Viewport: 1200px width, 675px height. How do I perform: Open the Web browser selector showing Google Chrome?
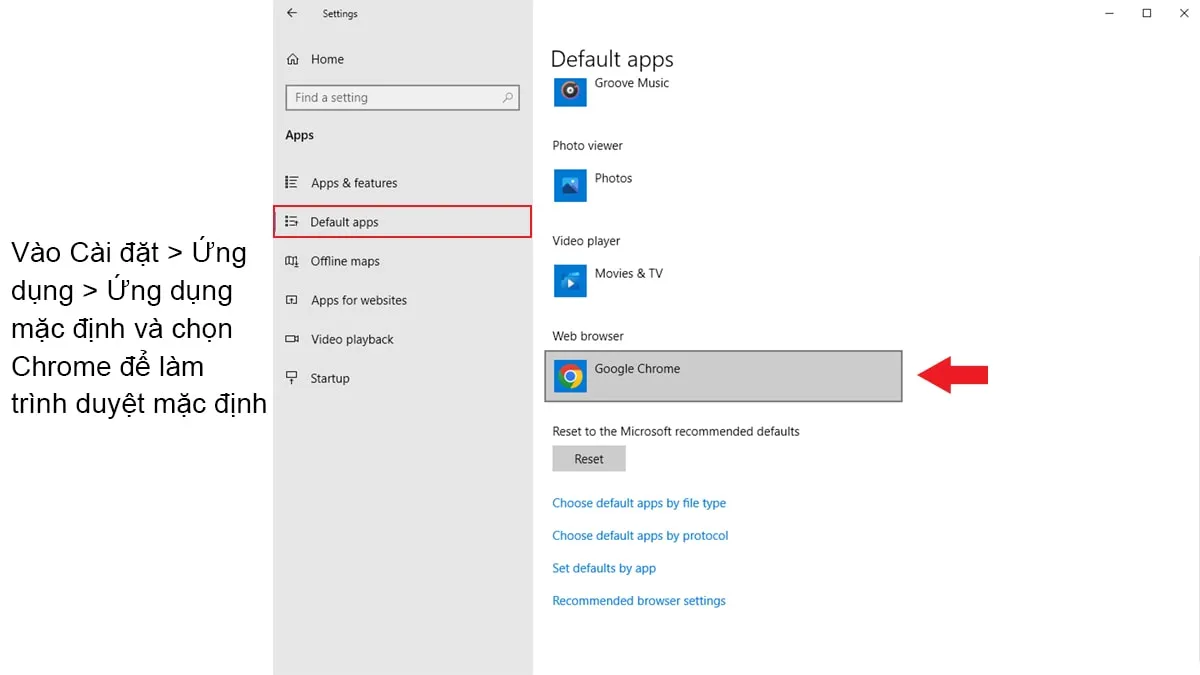pyautogui.click(x=723, y=377)
